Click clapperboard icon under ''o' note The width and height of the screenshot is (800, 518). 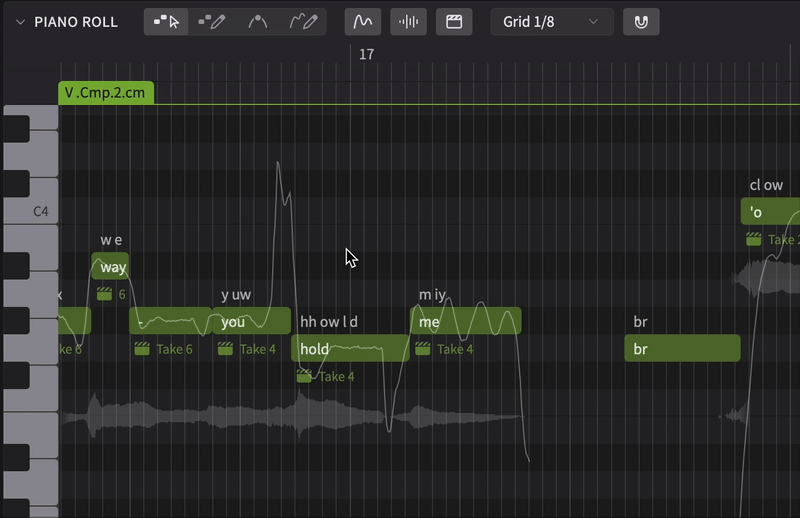(x=754, y=239)
